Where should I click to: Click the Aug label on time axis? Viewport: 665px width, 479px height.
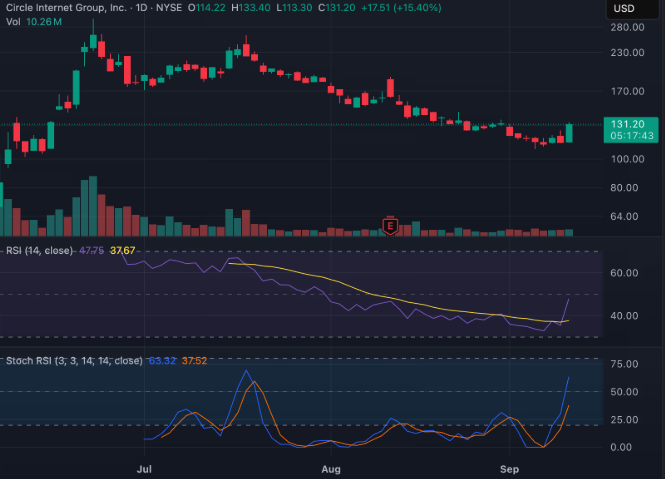pos(331,469)
